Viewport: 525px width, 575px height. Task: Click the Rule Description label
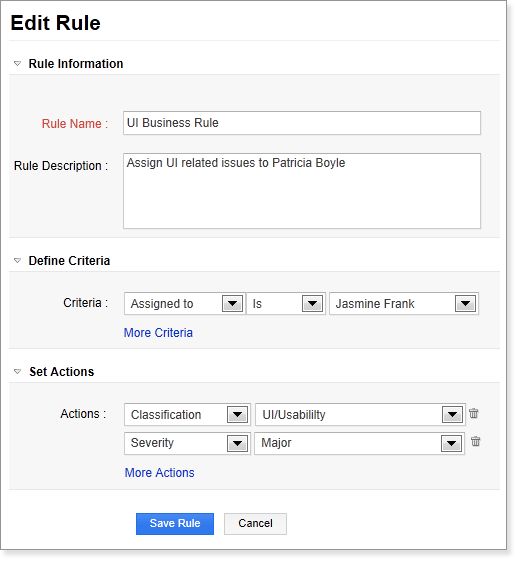61,166
